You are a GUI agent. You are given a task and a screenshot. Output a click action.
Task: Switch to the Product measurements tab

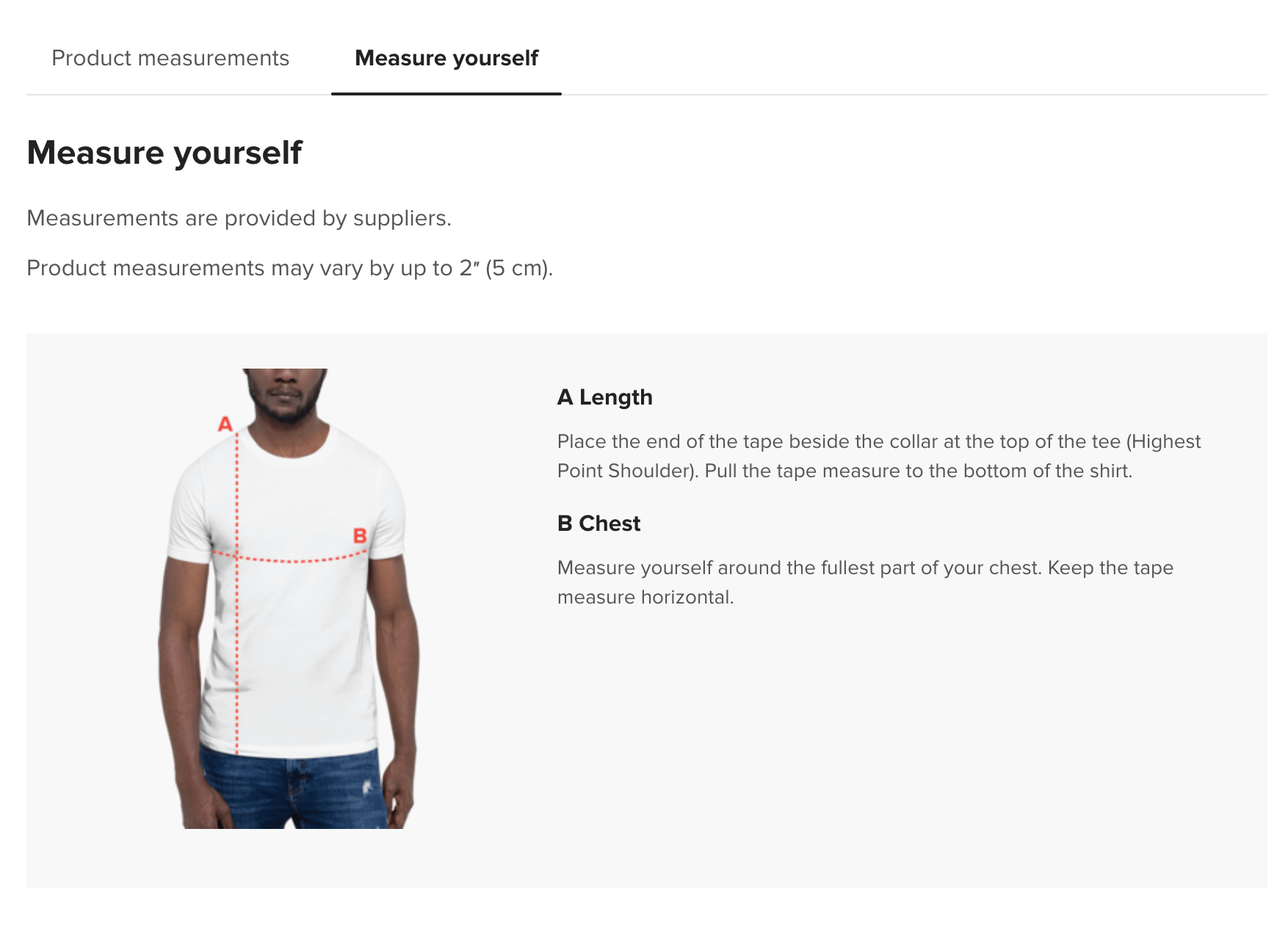tap(170, 58)
